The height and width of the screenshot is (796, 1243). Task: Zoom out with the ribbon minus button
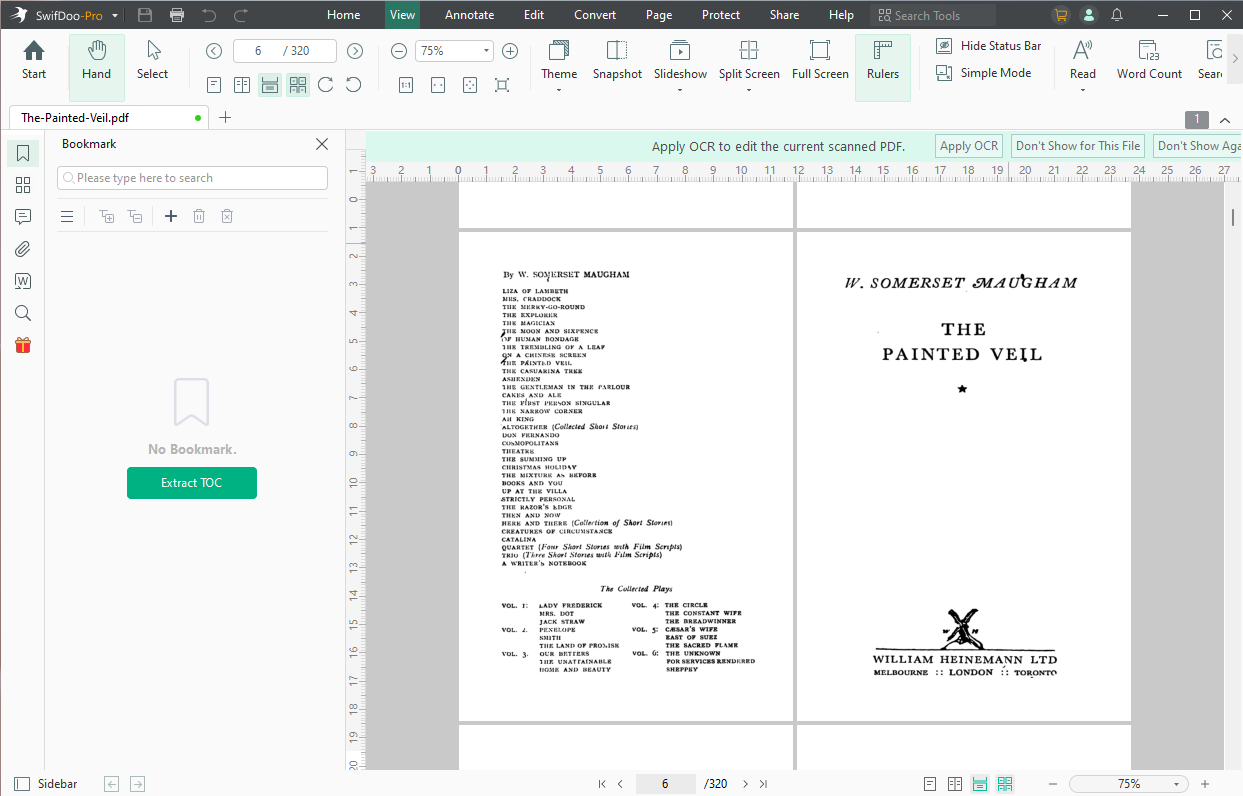point(399,51)
